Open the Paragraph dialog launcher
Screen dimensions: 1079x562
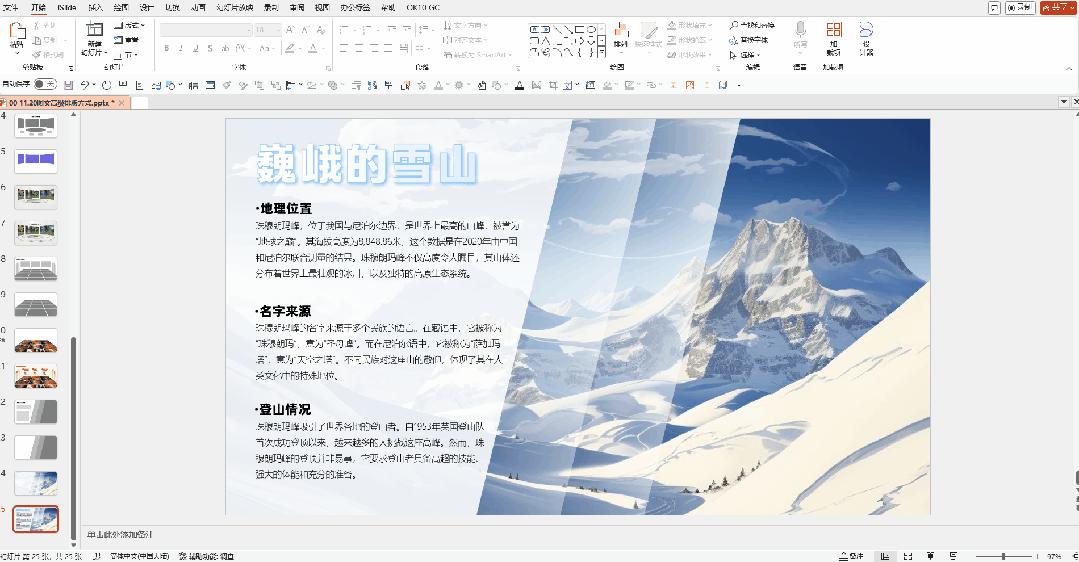pyautogui.click(x=518, y=68)
